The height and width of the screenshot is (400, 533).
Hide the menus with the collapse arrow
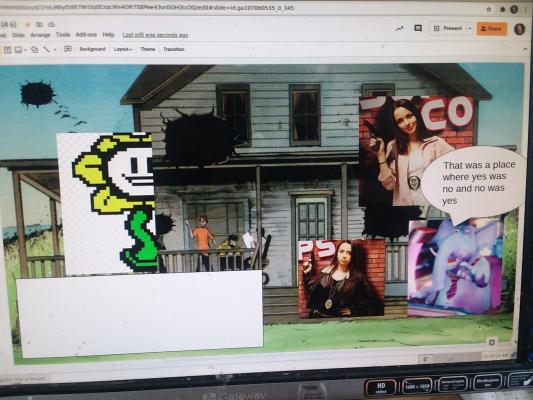click(x=525, y=49)
